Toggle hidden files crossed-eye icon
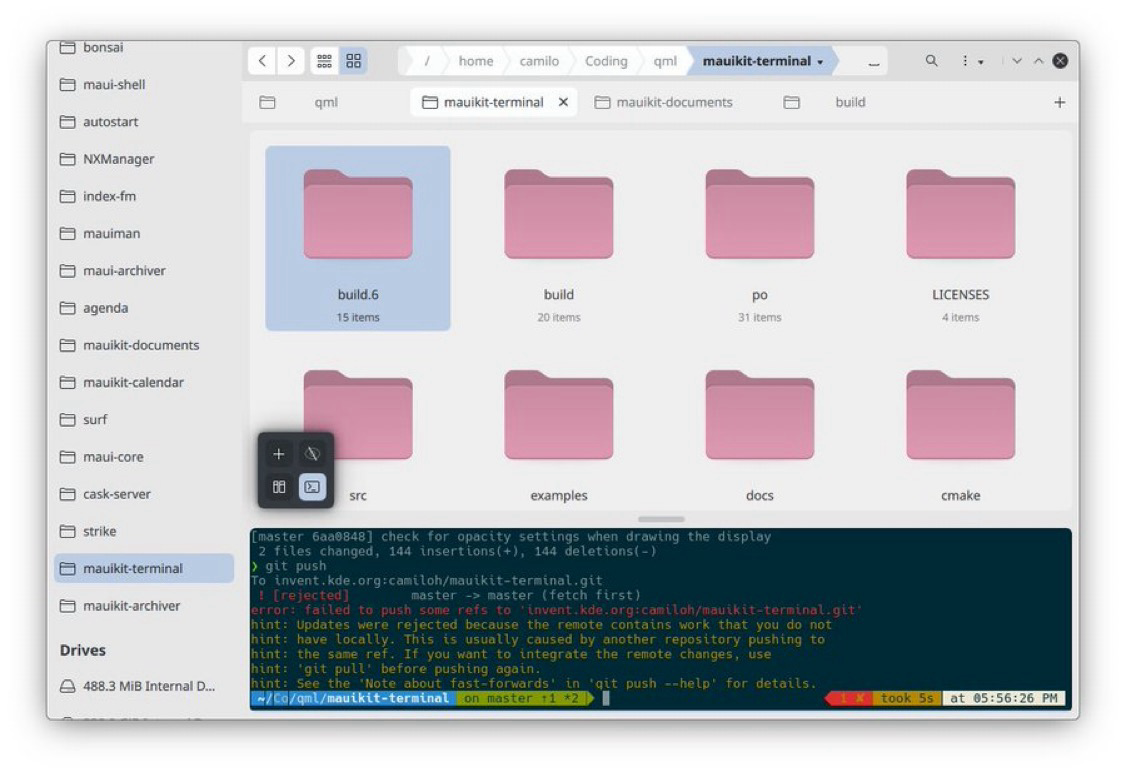Viewport: 1125px width, 772px height. pyautogui.click(x=312, y=453)
